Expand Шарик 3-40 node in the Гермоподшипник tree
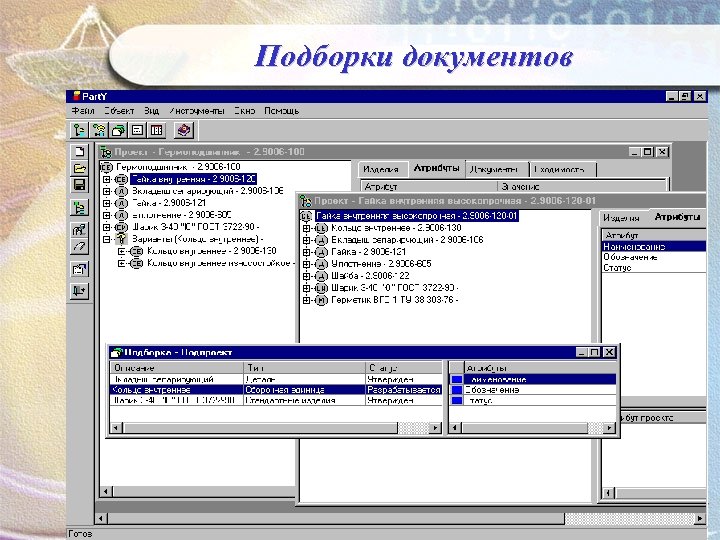 pyautogui.click(x=107, y=227)
